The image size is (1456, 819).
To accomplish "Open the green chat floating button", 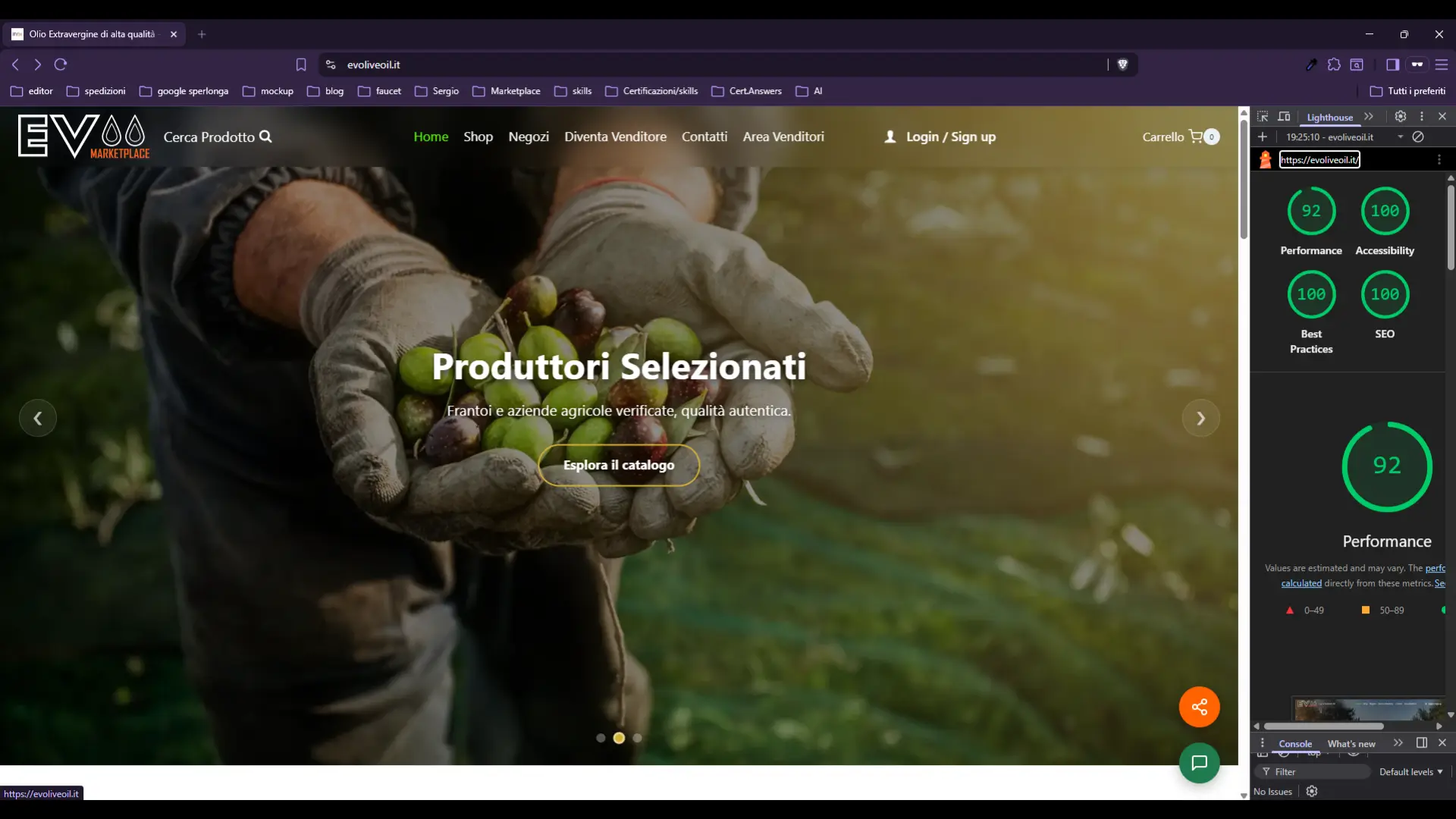I will pos(1199,763).
